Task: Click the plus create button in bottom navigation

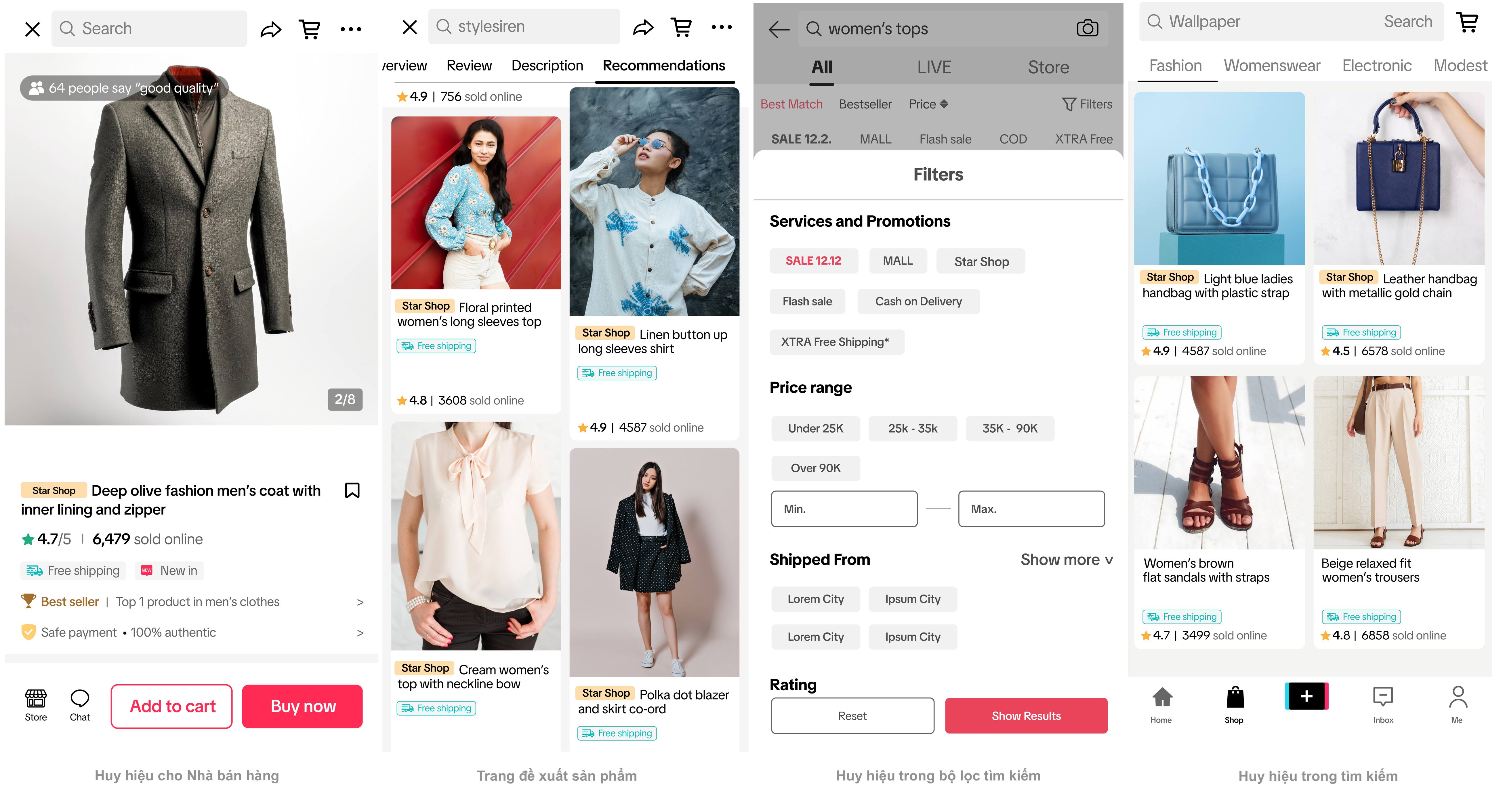Action: click(x=1306, y=696)
